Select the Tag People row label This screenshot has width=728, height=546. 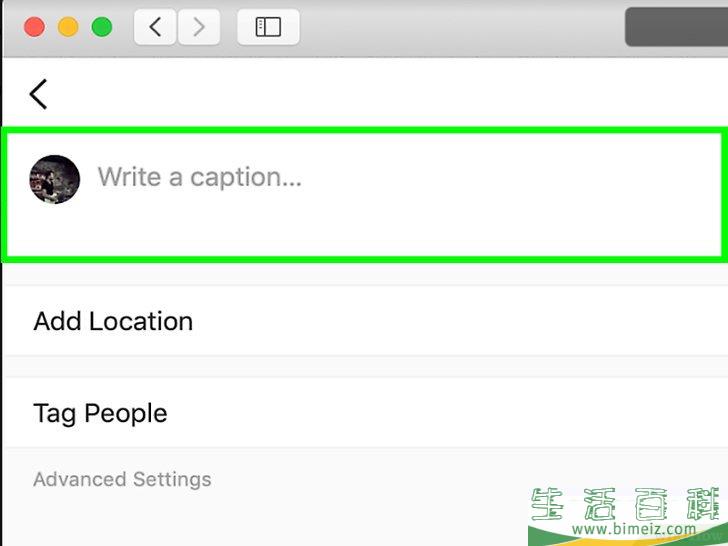pyautogui.click(x=100, y=413)
